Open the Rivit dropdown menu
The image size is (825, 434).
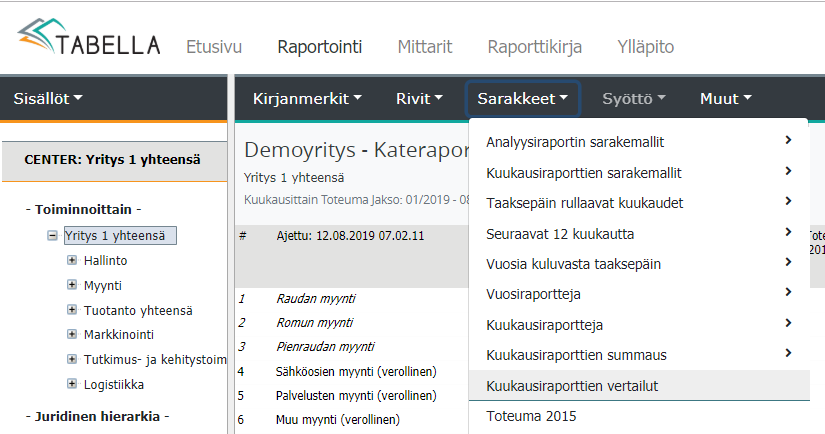419,99
